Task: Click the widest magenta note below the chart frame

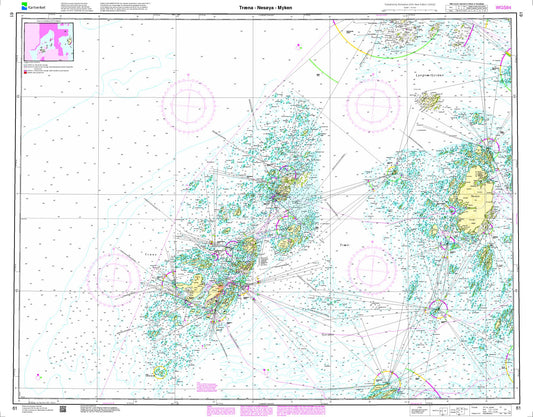Action: pos(301,410)
